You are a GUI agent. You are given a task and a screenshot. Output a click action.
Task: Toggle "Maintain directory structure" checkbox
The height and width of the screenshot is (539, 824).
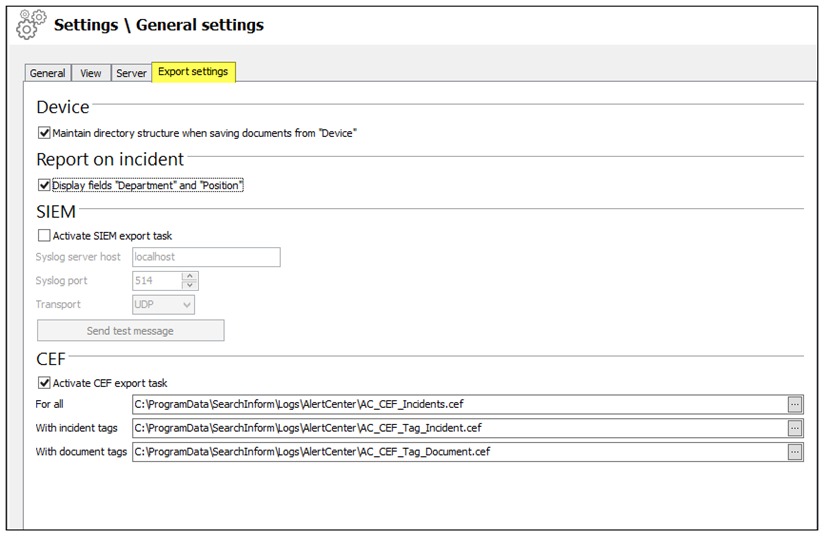pyautogui.click(x=44, y=133)
